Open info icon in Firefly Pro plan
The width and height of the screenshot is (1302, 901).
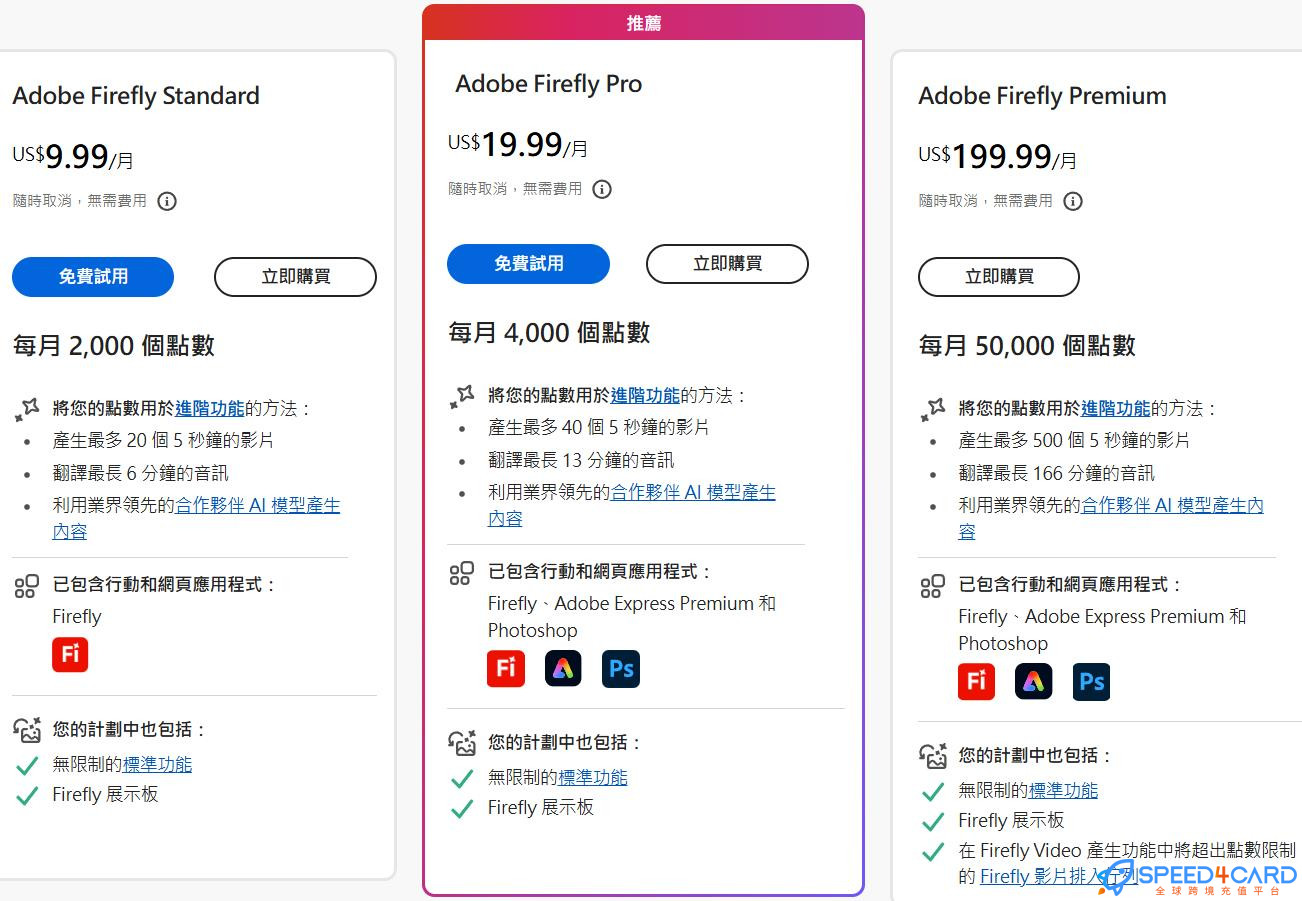pyautogui.click(x=602, y=189)
